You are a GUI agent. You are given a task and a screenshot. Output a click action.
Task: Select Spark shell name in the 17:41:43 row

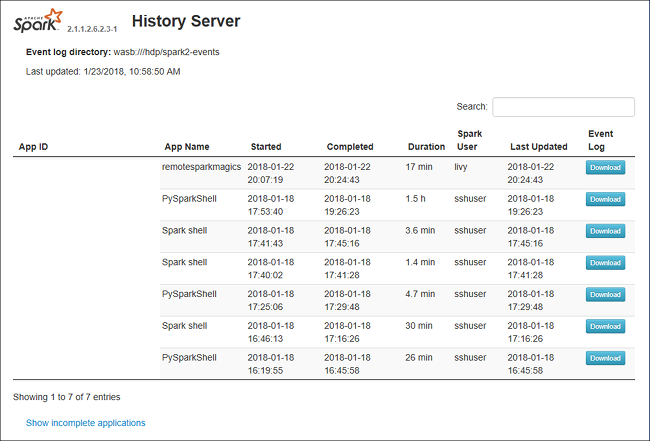click(x=184, y=230)
